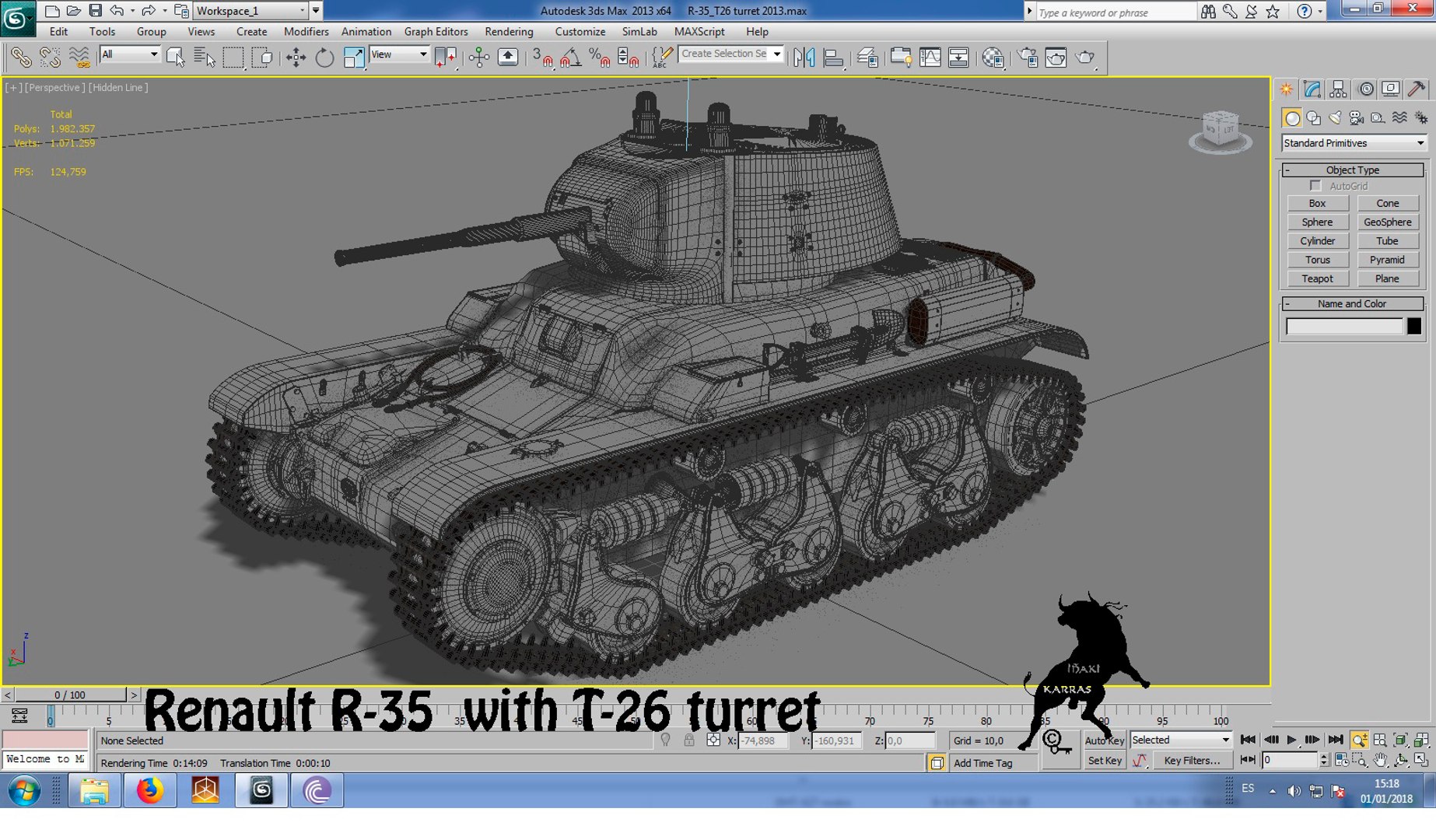
Task: Click the Play Animation button
Action: (1291, 740)
